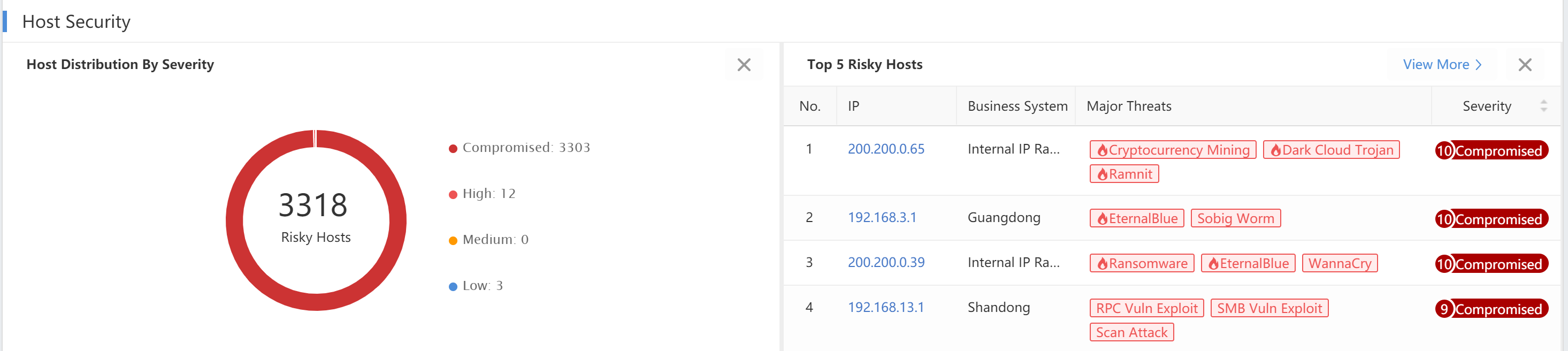Open host IP 200.200.0.65
The width and height of the screenshot is (1568, 351).
(x=886, y=149)
